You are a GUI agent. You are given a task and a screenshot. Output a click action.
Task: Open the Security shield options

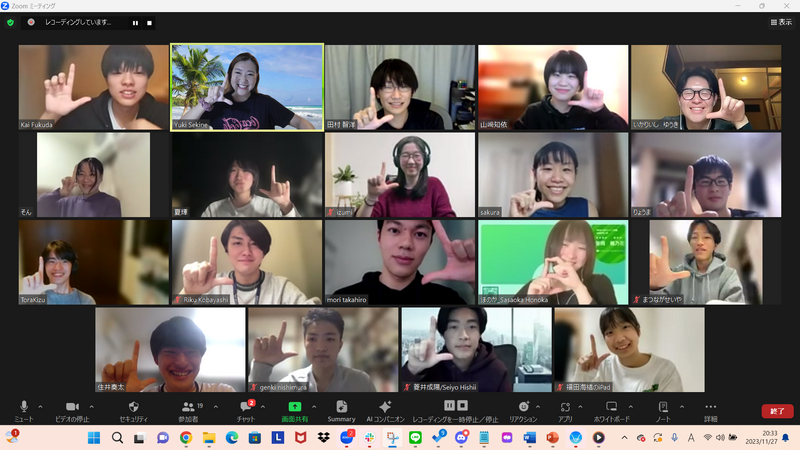pyautogui.click(x=134, y=408)
